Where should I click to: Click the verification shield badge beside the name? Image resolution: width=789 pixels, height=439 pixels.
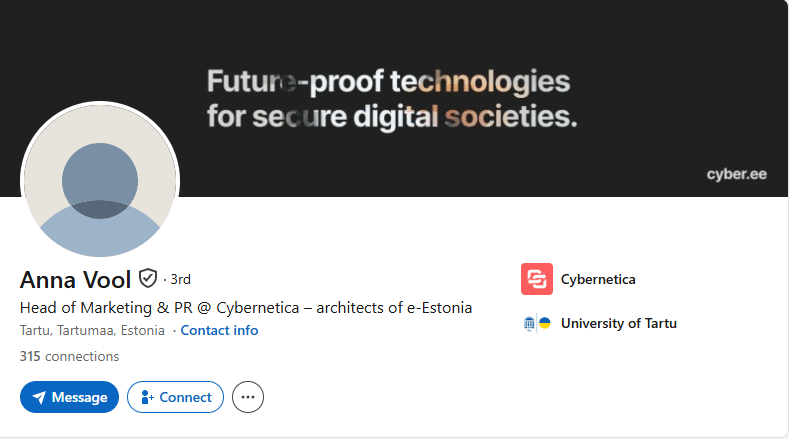tap(148, 278)
